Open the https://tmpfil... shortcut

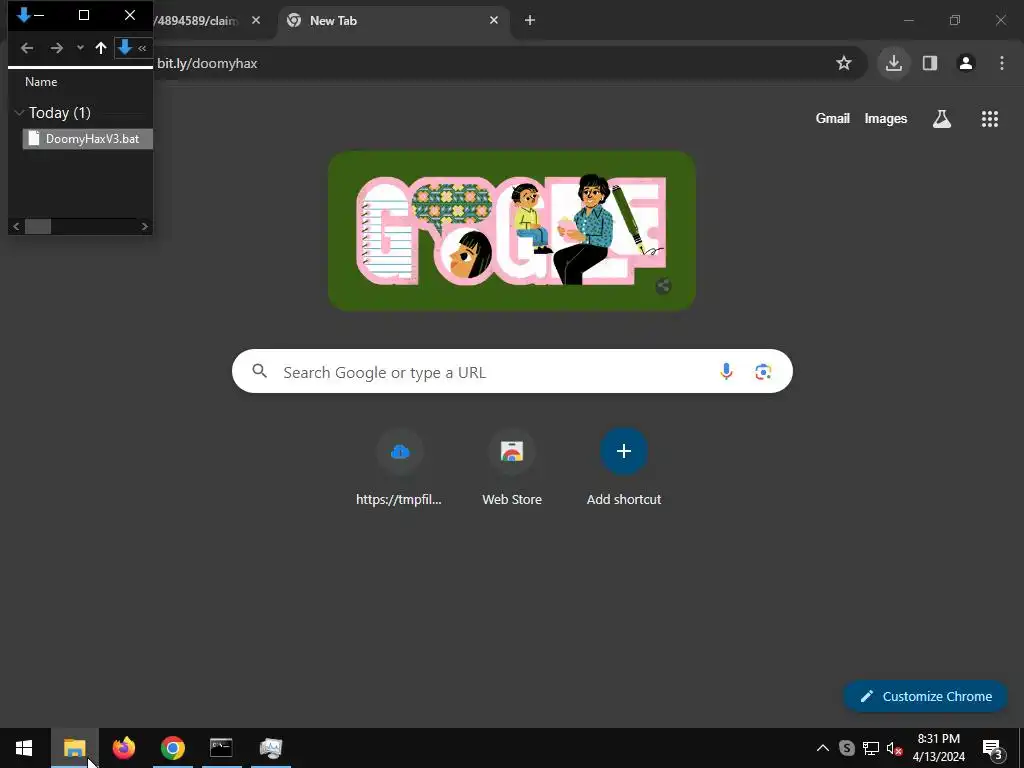(399, 467)
